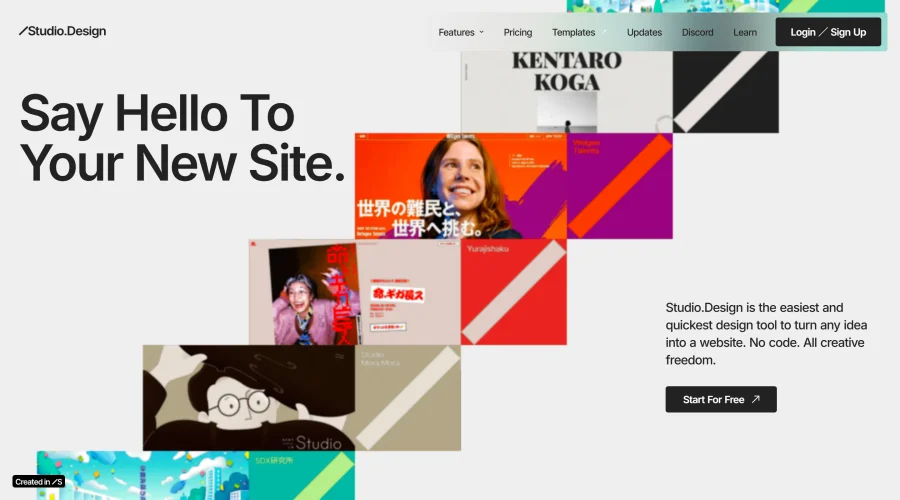Click the Studio.Design logo
Viewport: 900px width, 500px height.
[62, 31]
